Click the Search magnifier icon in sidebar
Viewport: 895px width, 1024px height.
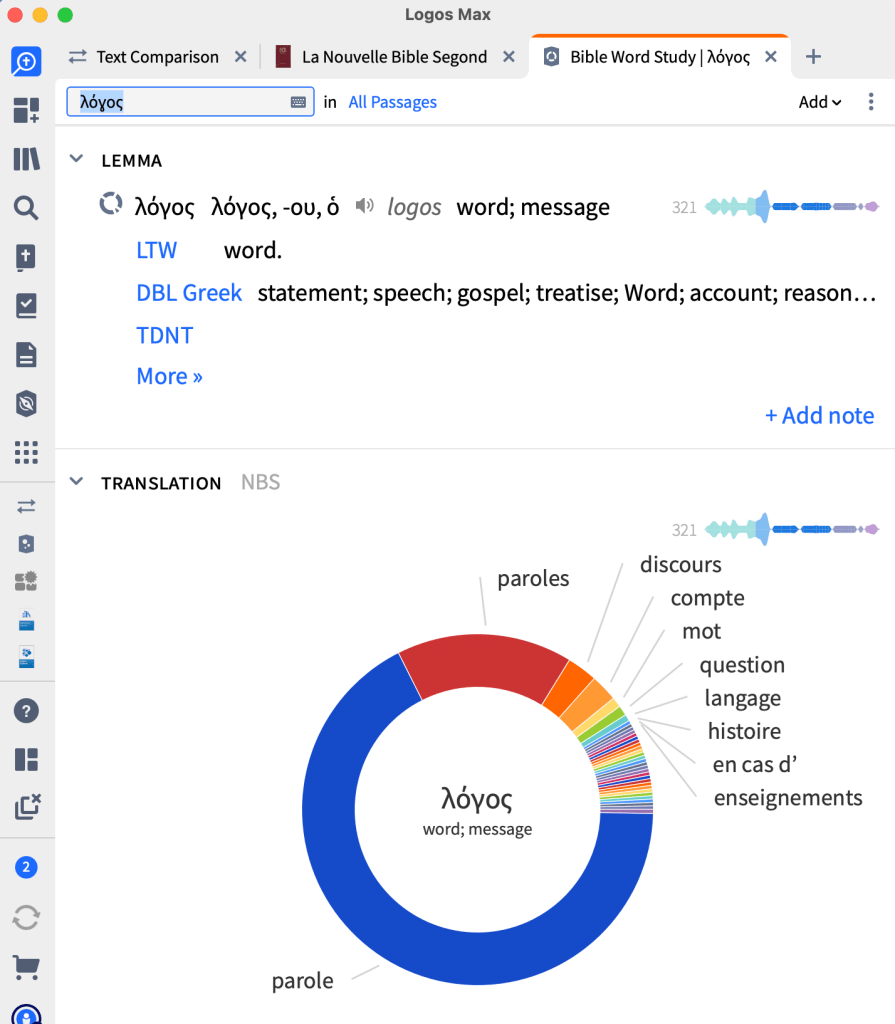pos(26,208)
